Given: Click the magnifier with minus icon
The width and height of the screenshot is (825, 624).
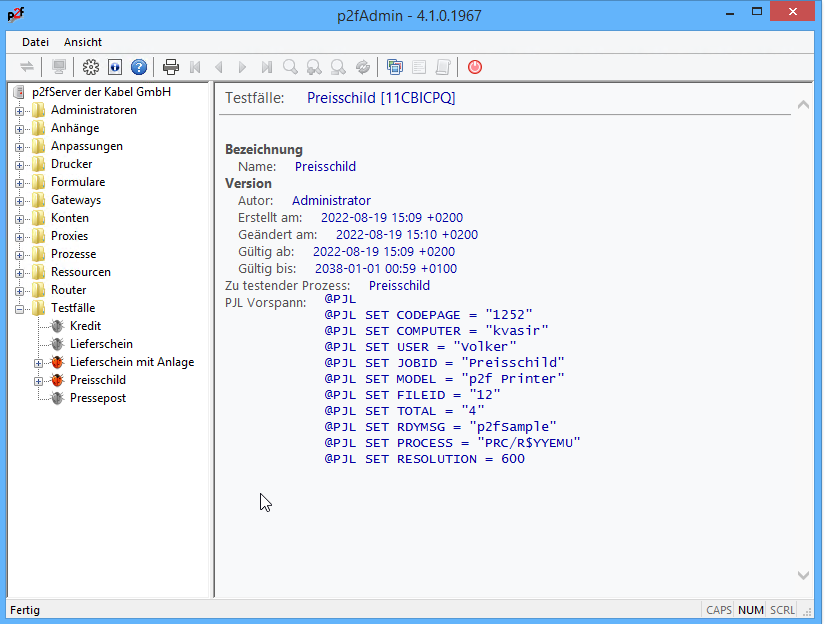Looking at the screenshot, I should click(338, 67).
